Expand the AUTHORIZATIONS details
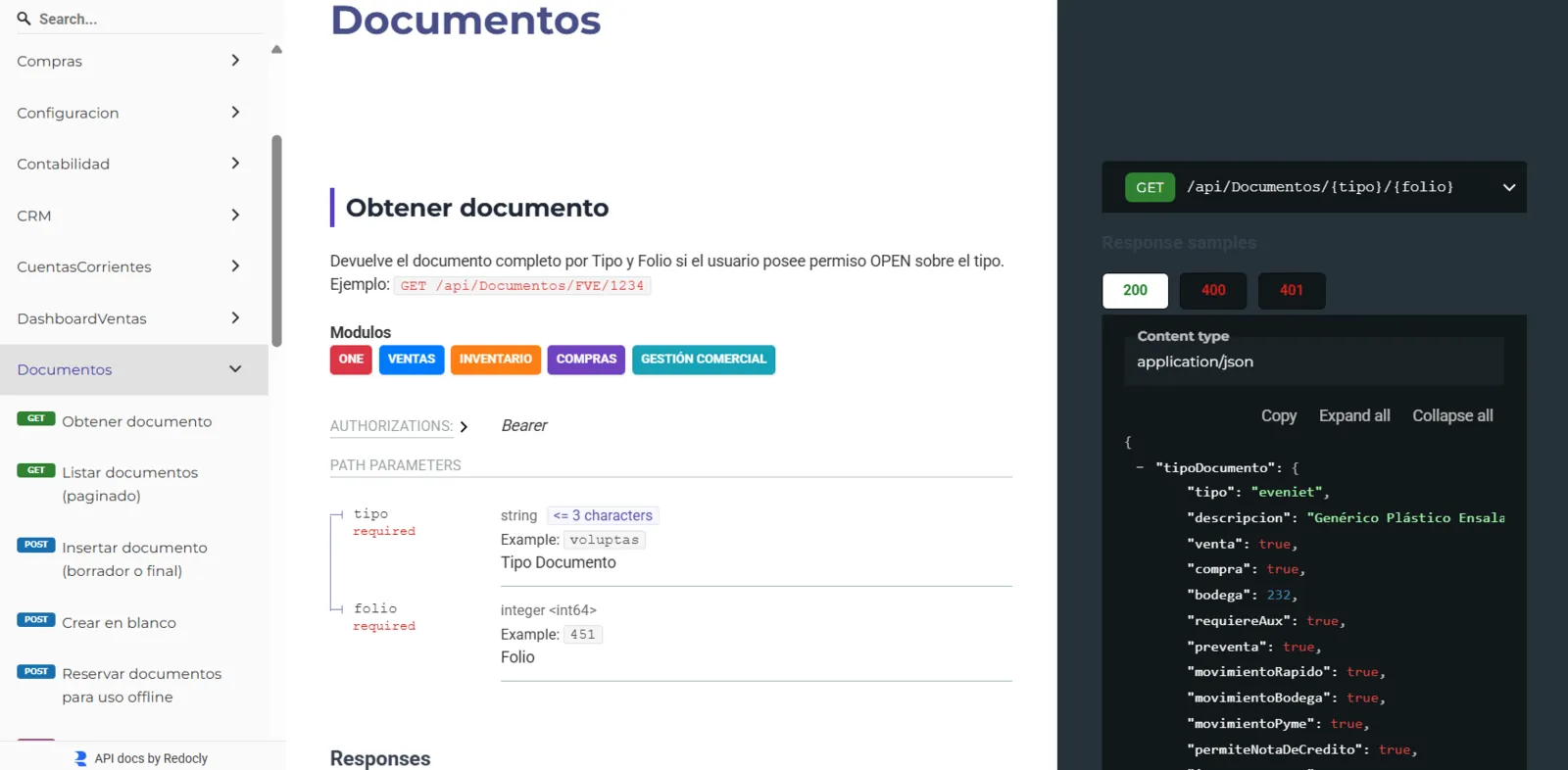 399,426
